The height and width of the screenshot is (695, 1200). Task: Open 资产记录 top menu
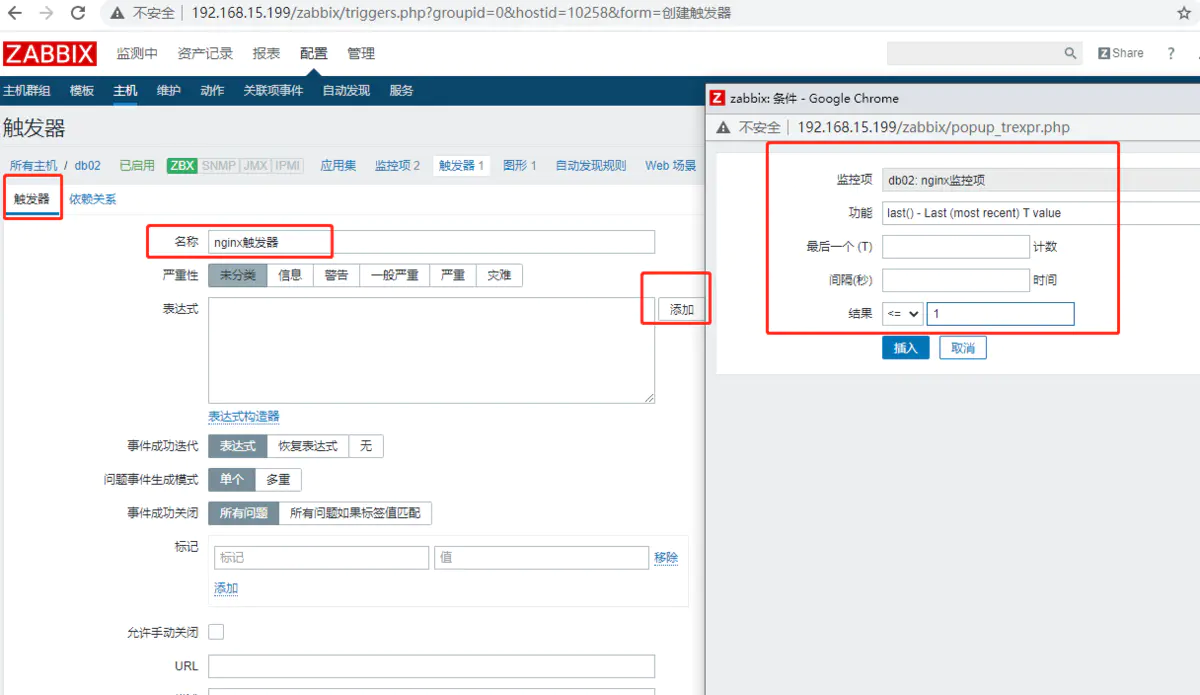pyautogui.click(x=205, y=53)
